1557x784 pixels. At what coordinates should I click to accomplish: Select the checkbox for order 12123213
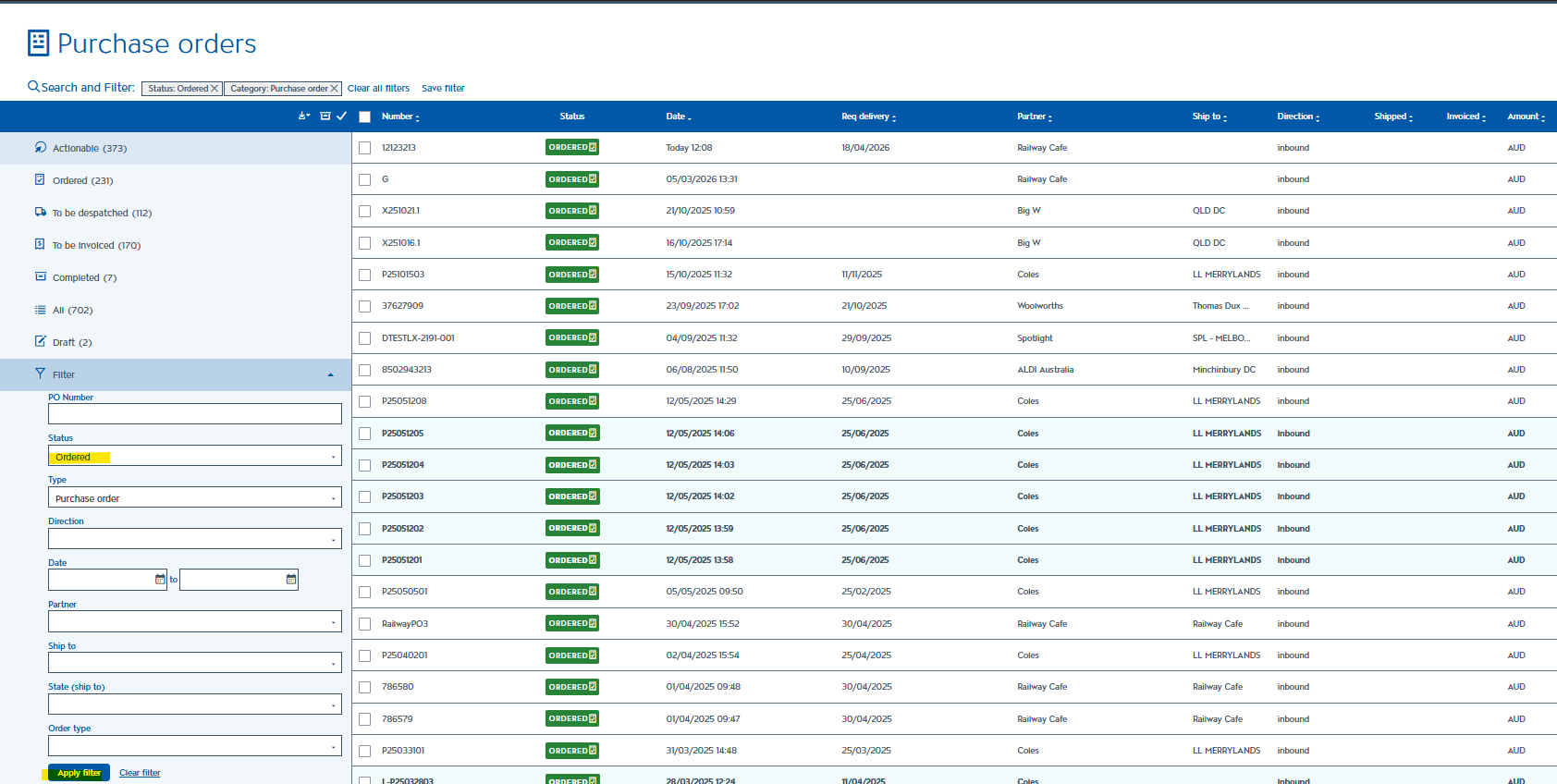pyautogui.click(x=364, y=148)
